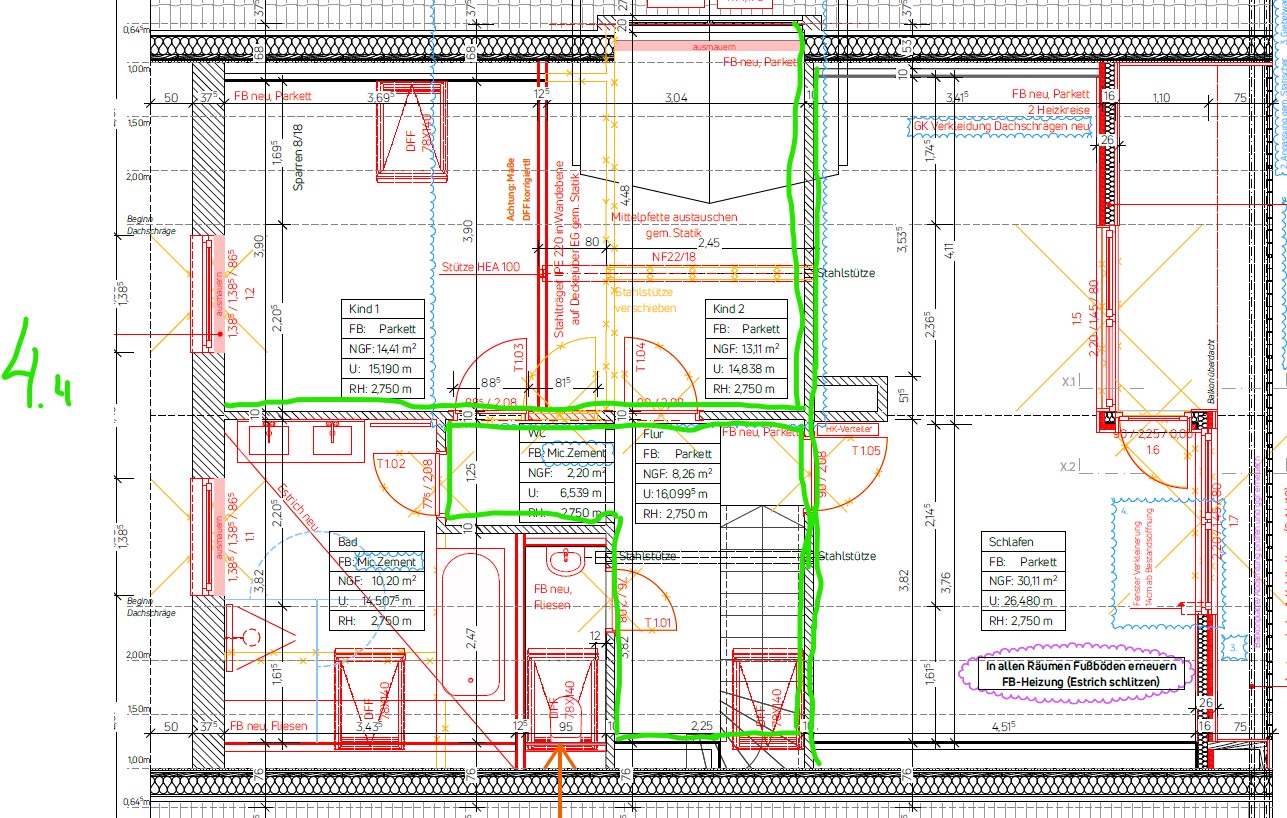Click door tag T1.02 in the bathroom
This screenshot has height=818, width=1287.
click(x=390, y=463)
